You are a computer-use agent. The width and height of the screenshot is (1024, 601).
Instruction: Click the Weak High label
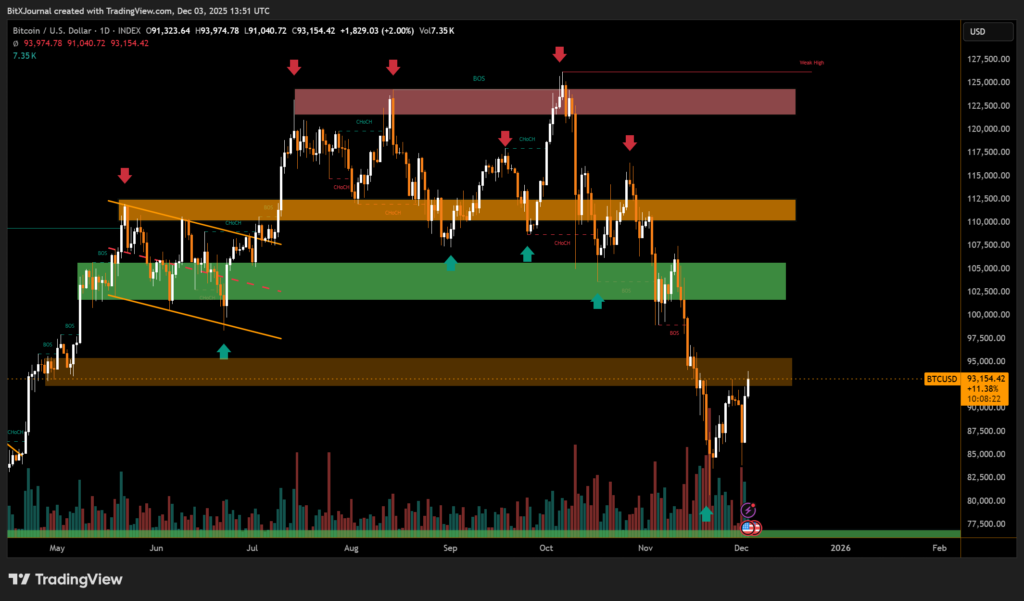click(812, 63)
